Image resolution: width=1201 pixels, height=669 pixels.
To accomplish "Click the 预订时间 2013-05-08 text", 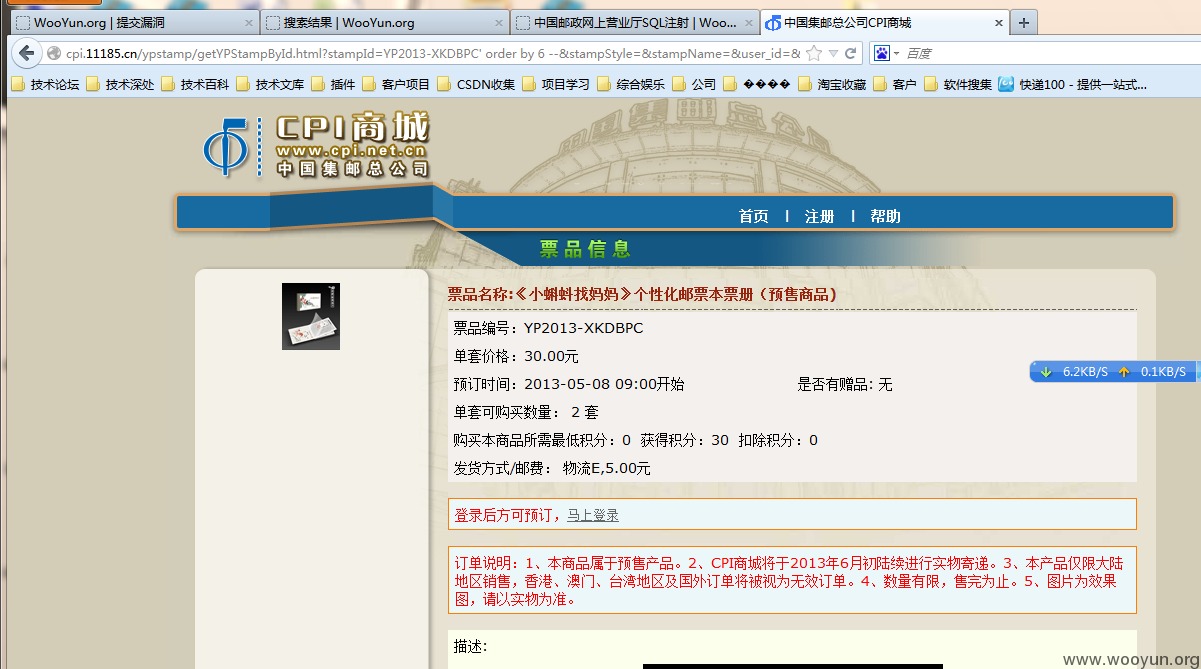I will tap(569, 384).
